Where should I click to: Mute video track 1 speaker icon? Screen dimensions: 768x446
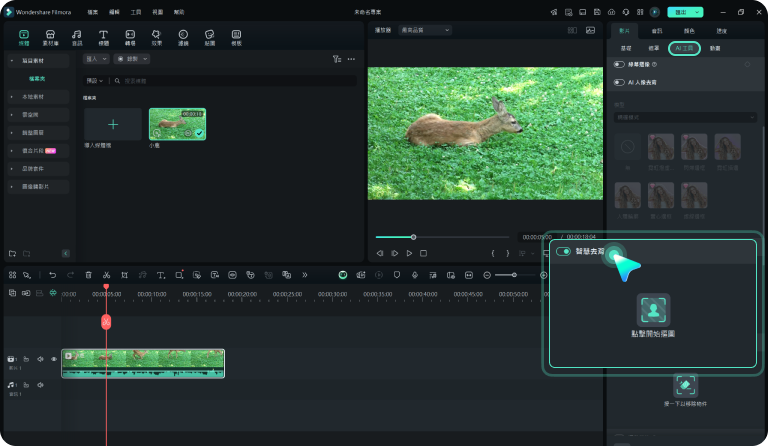pyautogui.click(x=40, y=359)
